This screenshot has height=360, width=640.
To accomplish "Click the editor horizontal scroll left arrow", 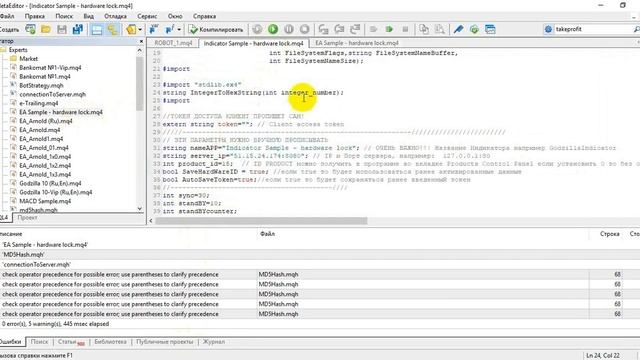I will [x=151, y=221].
